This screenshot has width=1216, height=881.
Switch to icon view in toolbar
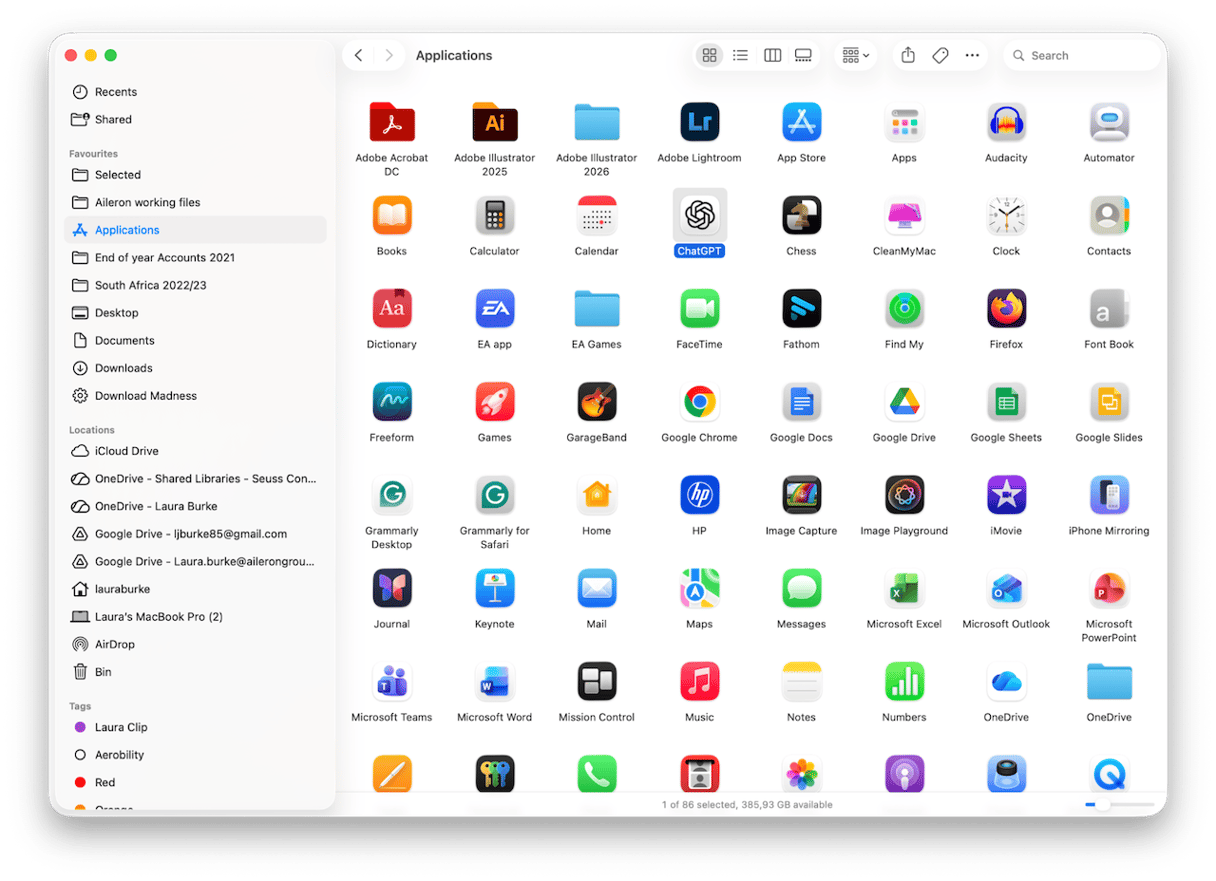(x=709, y=55)
